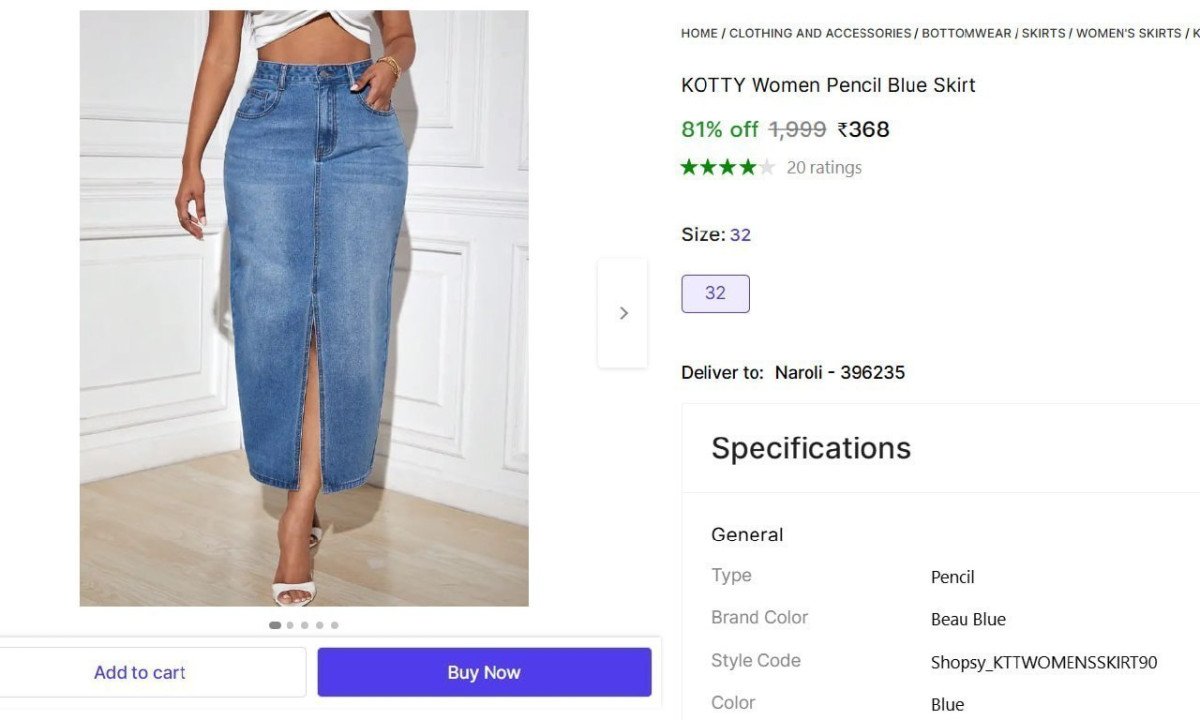Open Clothing and Accessories breadcrumb link
This screenshot has height=720, width=1200.
click(x=820, y=33)
